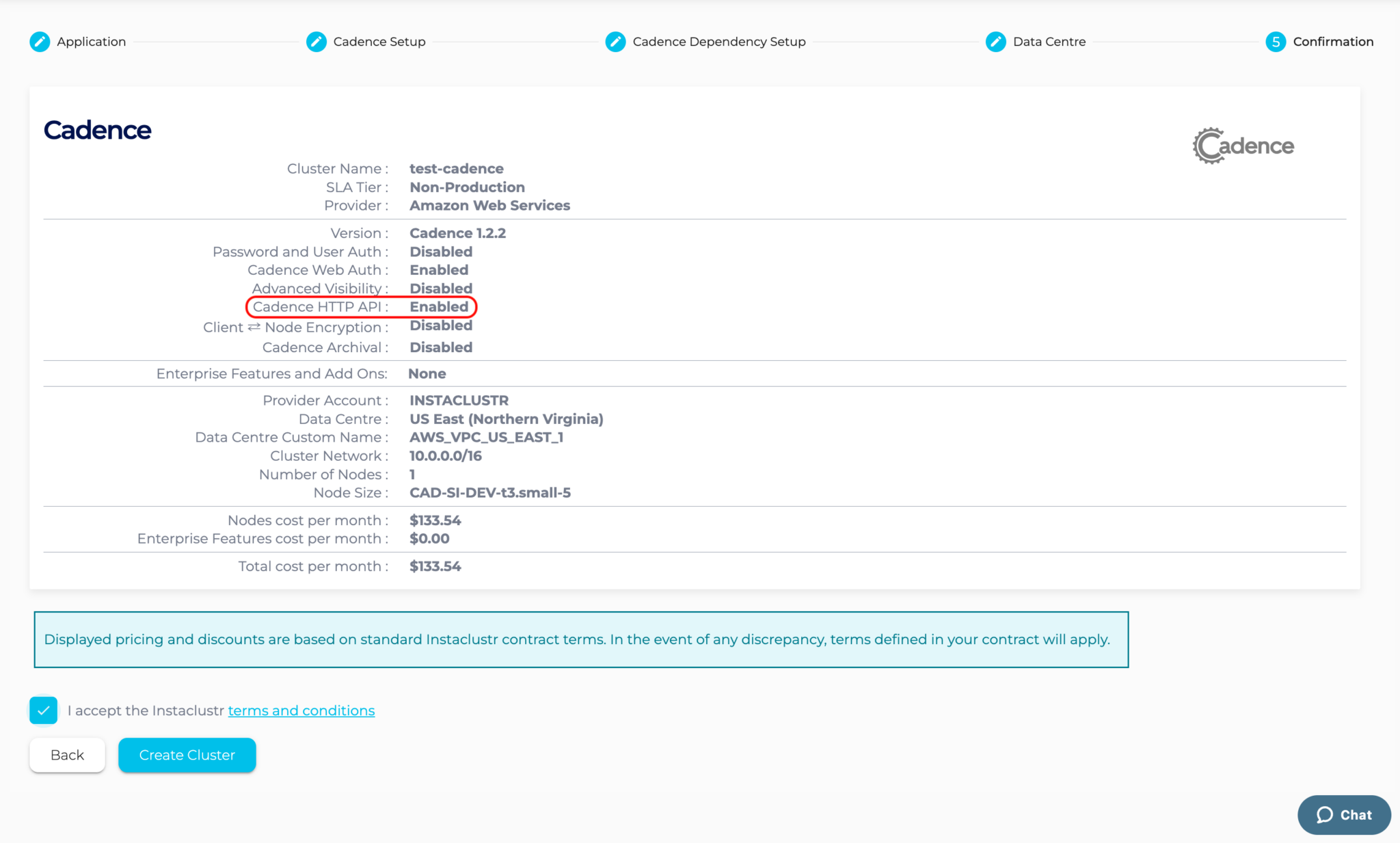Viewport: 1400px width, 843px height.
Task: Click the Cadence Dependency Setup edit pencil
Action: 615,41
